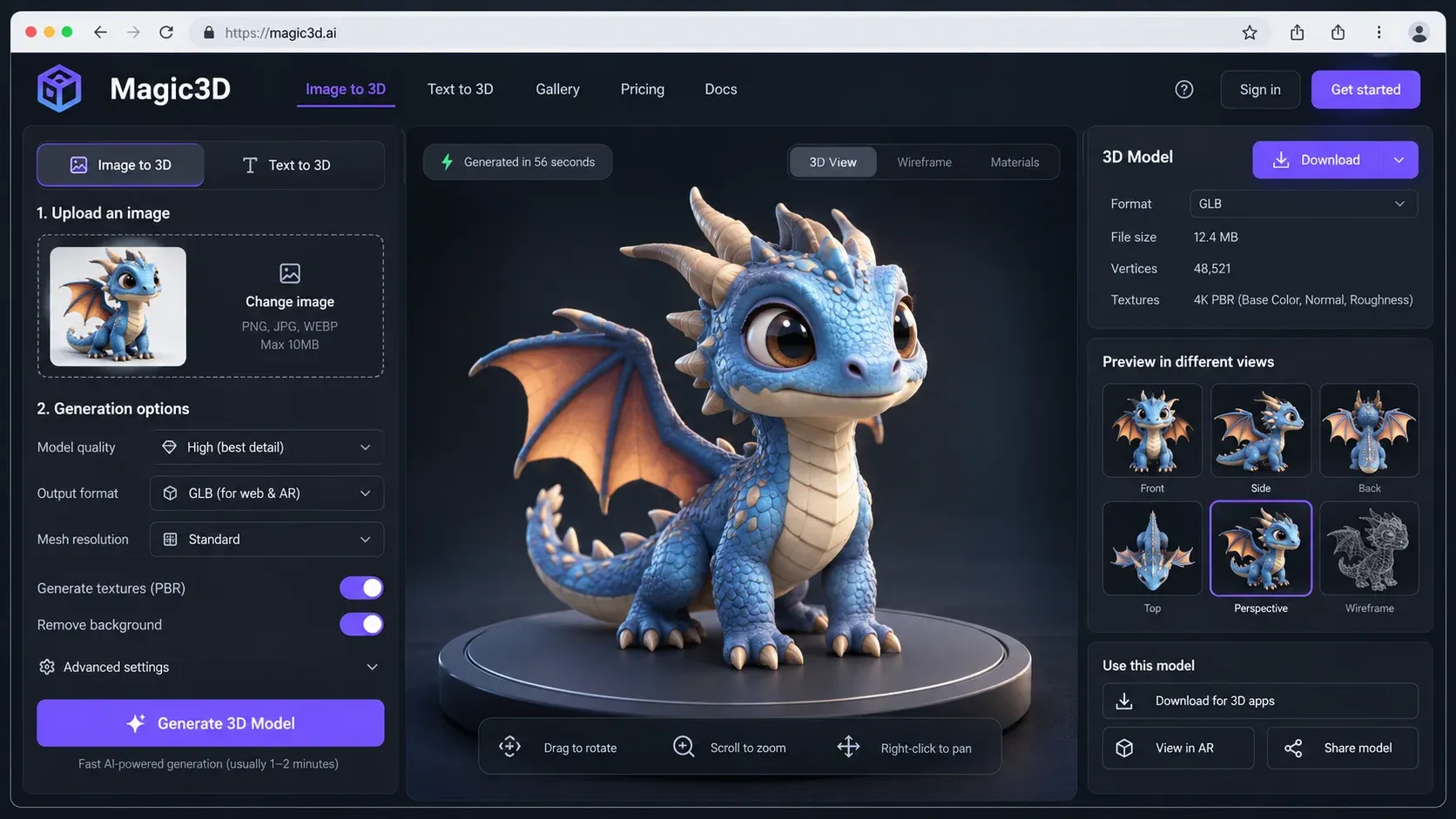This screenshot has width=1456, height=819.
Task: Click the green lightning bolt icon
Action: click(x=447, y=162)
